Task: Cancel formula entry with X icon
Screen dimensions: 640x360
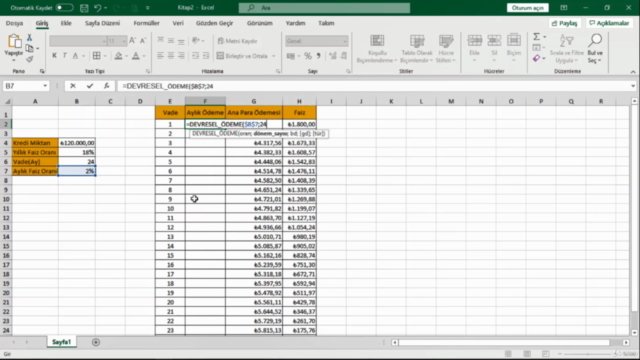Action: coord(73,86)
